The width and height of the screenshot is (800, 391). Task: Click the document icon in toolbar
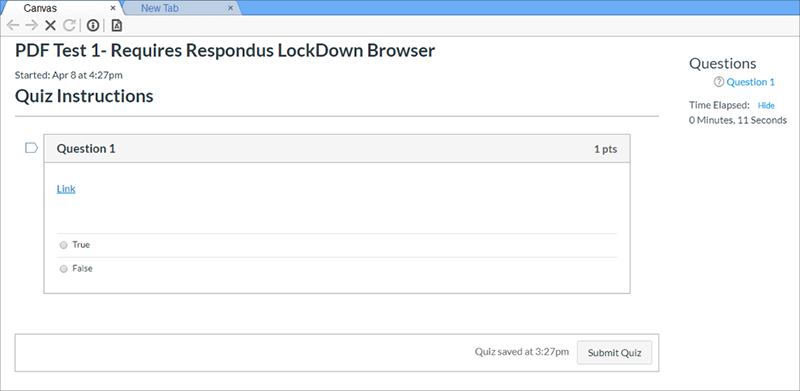(x=116, y=25)
